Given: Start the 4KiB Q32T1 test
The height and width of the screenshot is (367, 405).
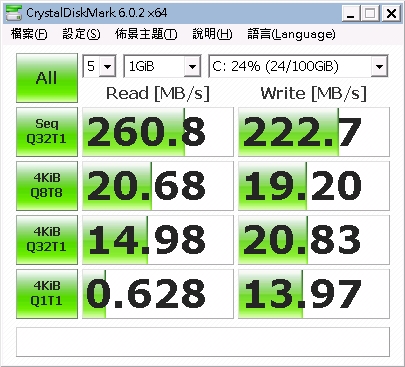Looking at the screenshot, I should (x=47, y=240).
